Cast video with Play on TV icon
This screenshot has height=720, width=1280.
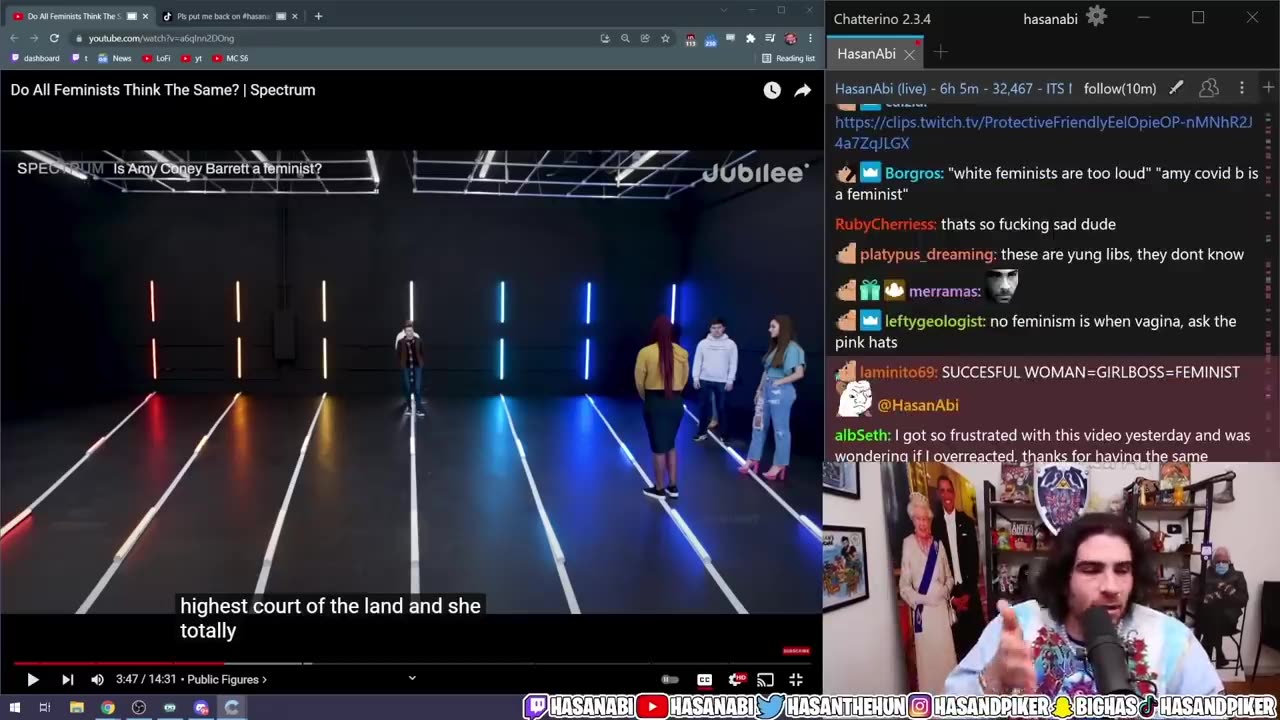coord(765,680)
